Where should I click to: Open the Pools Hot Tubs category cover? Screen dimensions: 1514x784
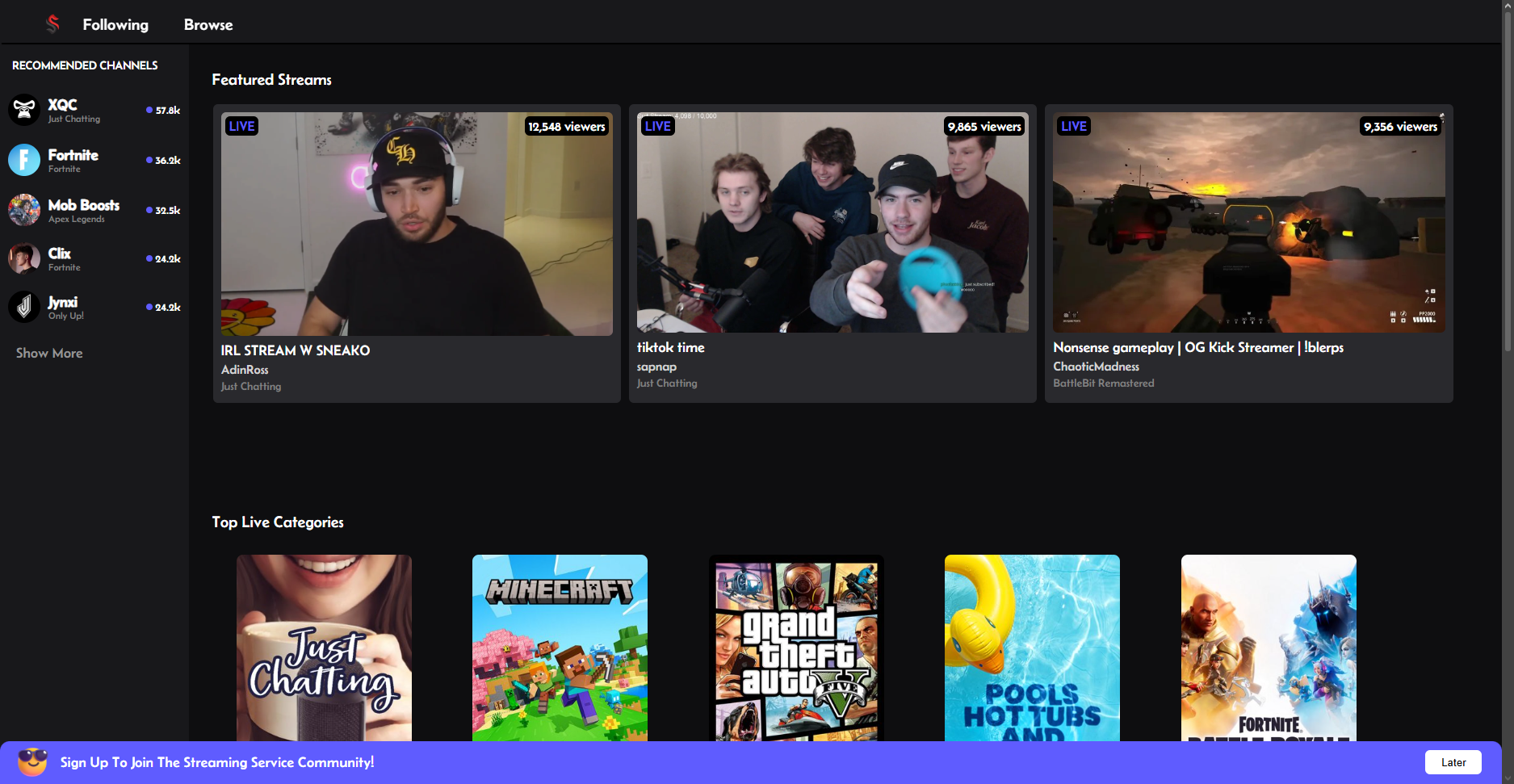[1032, 648]
